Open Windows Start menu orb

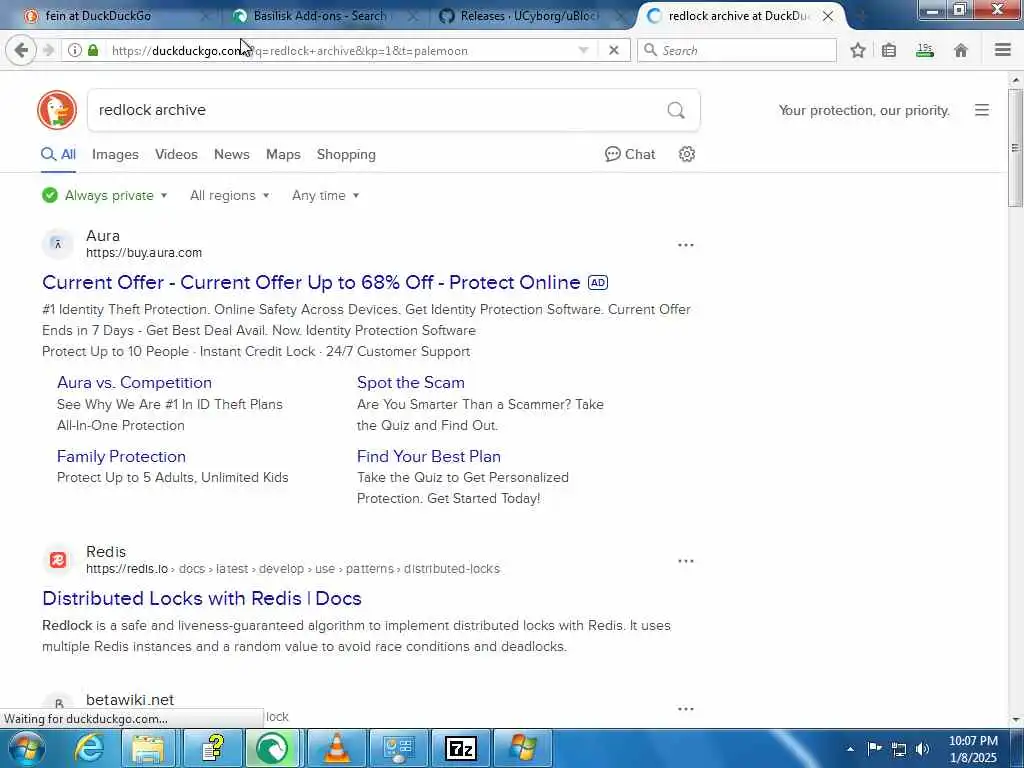26,748
